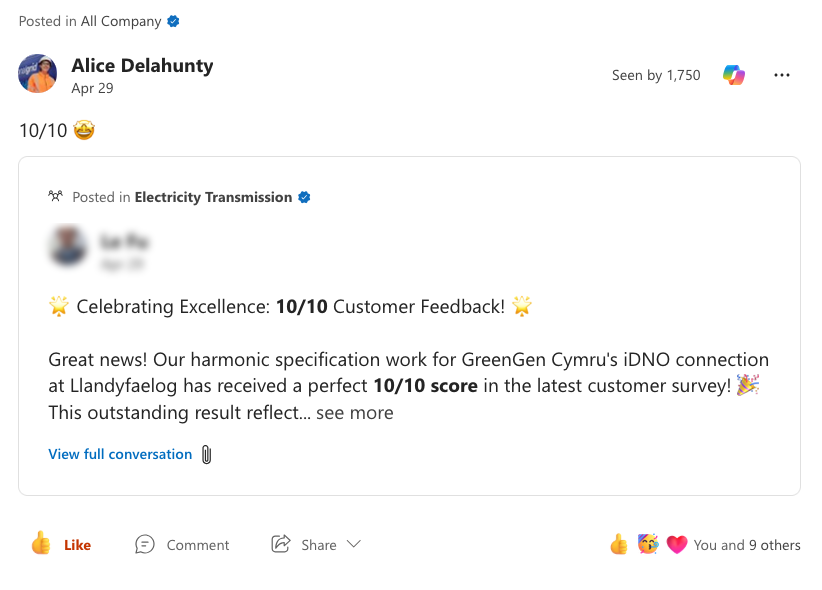The width and height of the screenshot is (822, 590).
Task: Click the verified badge beside All Company
Action: [x=173, y=22]
